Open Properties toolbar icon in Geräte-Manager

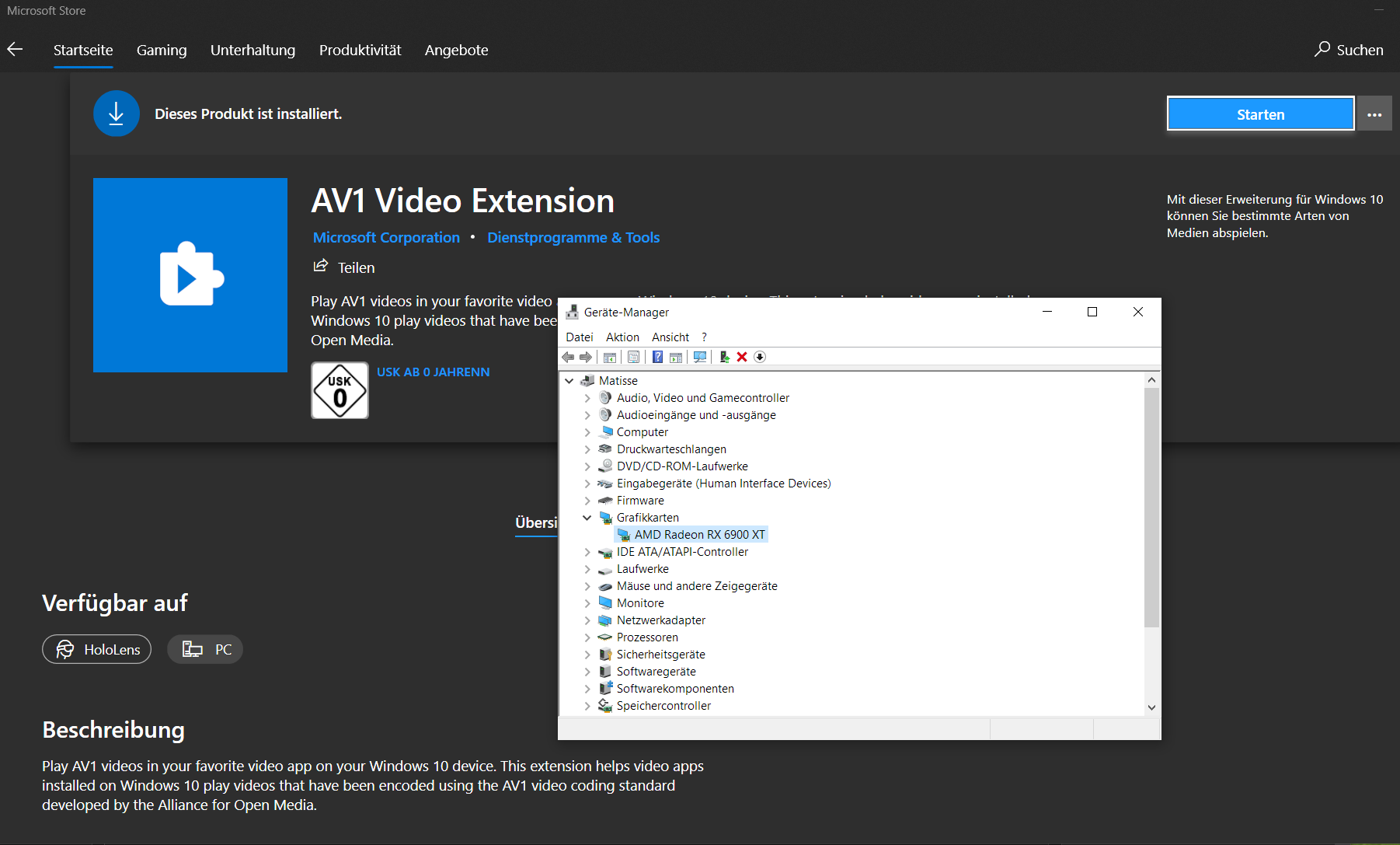(x=634, y=357)
